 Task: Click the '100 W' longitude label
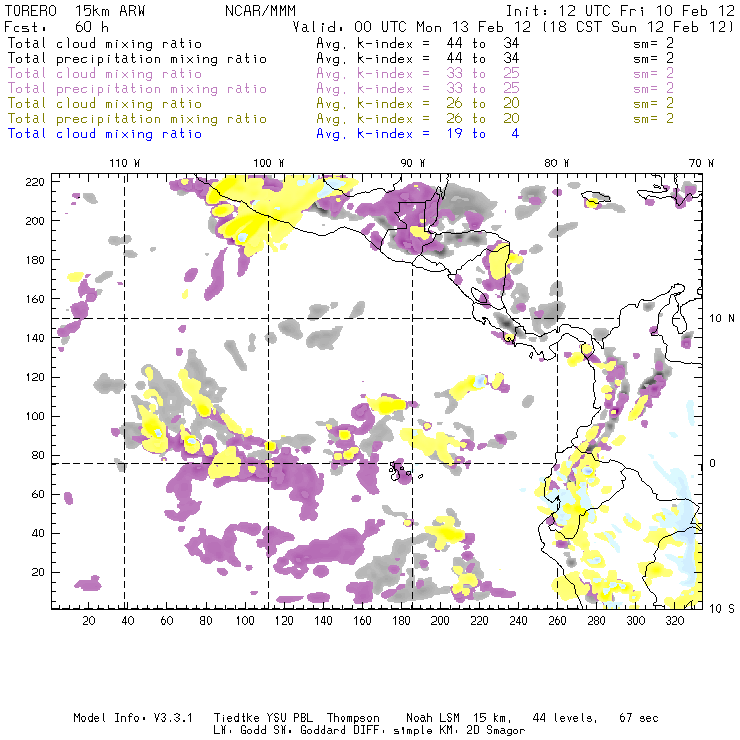pos(269,163)
